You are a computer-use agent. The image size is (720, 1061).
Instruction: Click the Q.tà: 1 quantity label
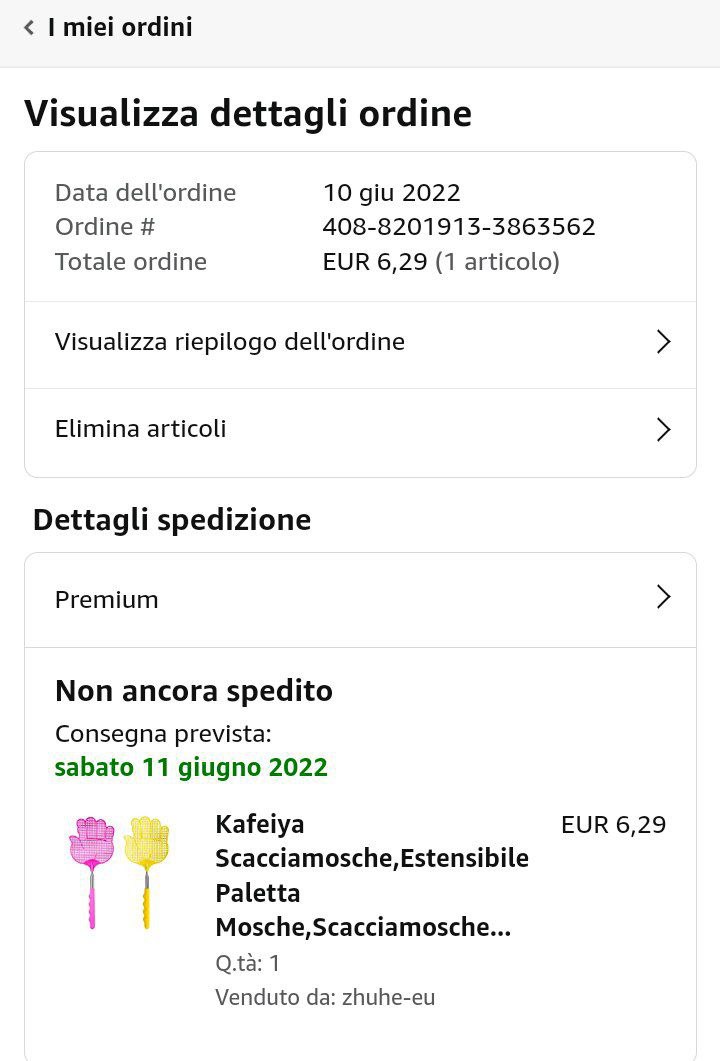click(x=248, y=963)
